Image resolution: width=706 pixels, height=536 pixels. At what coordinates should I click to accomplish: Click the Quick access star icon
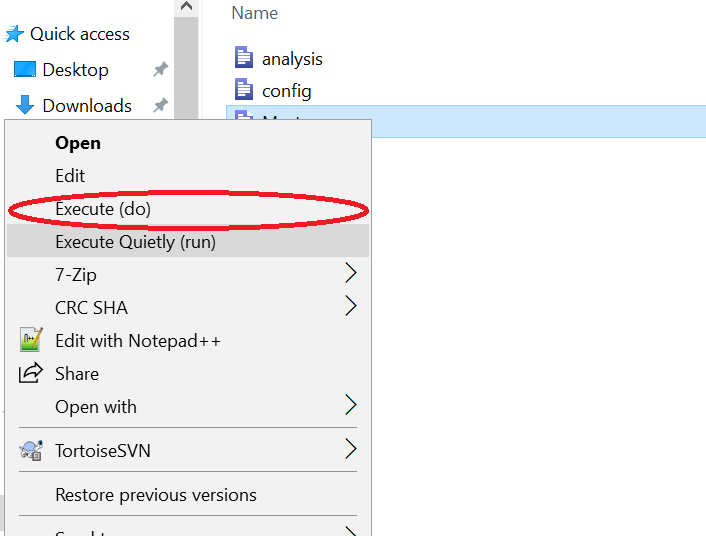(14, 34)
